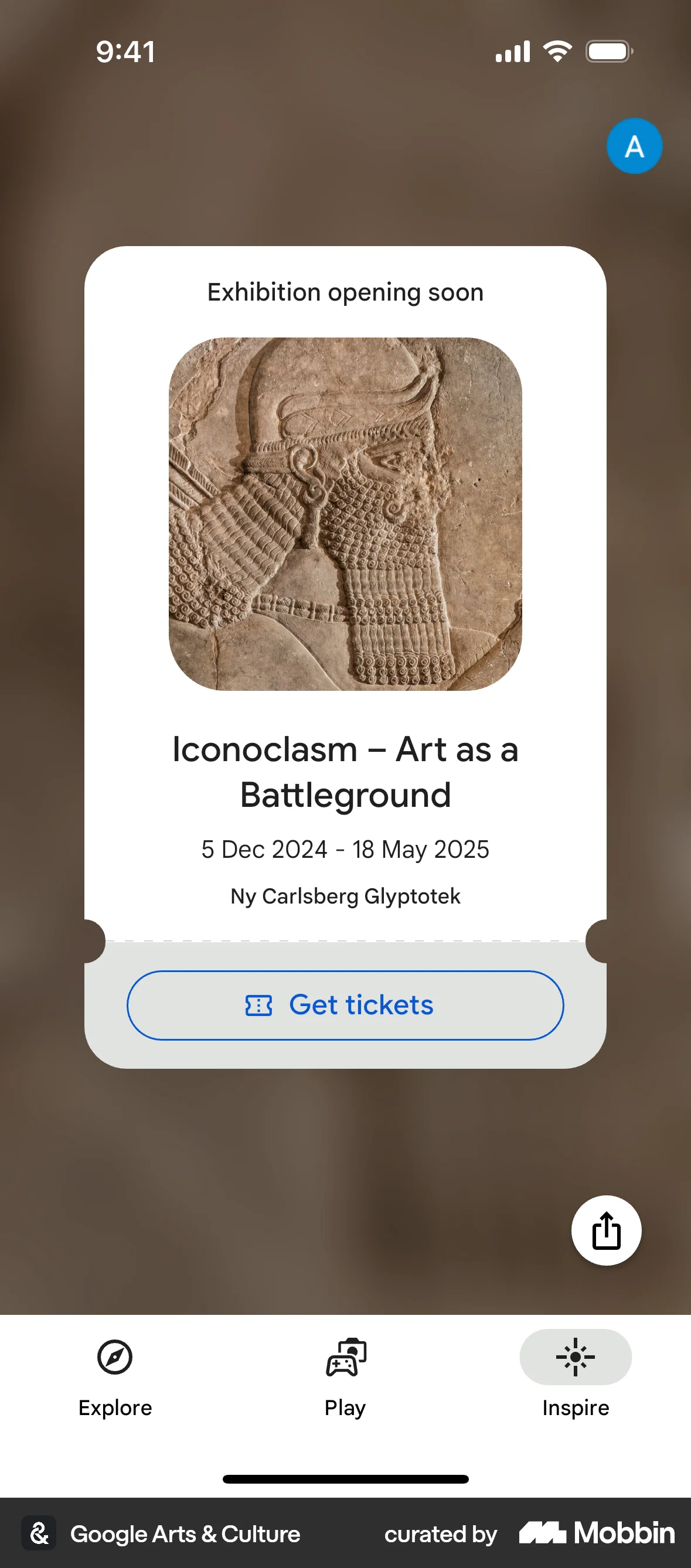Open the profile avatar marked A
The image size is (691, 1568).
pyautogui.click(x=634, y=145)
